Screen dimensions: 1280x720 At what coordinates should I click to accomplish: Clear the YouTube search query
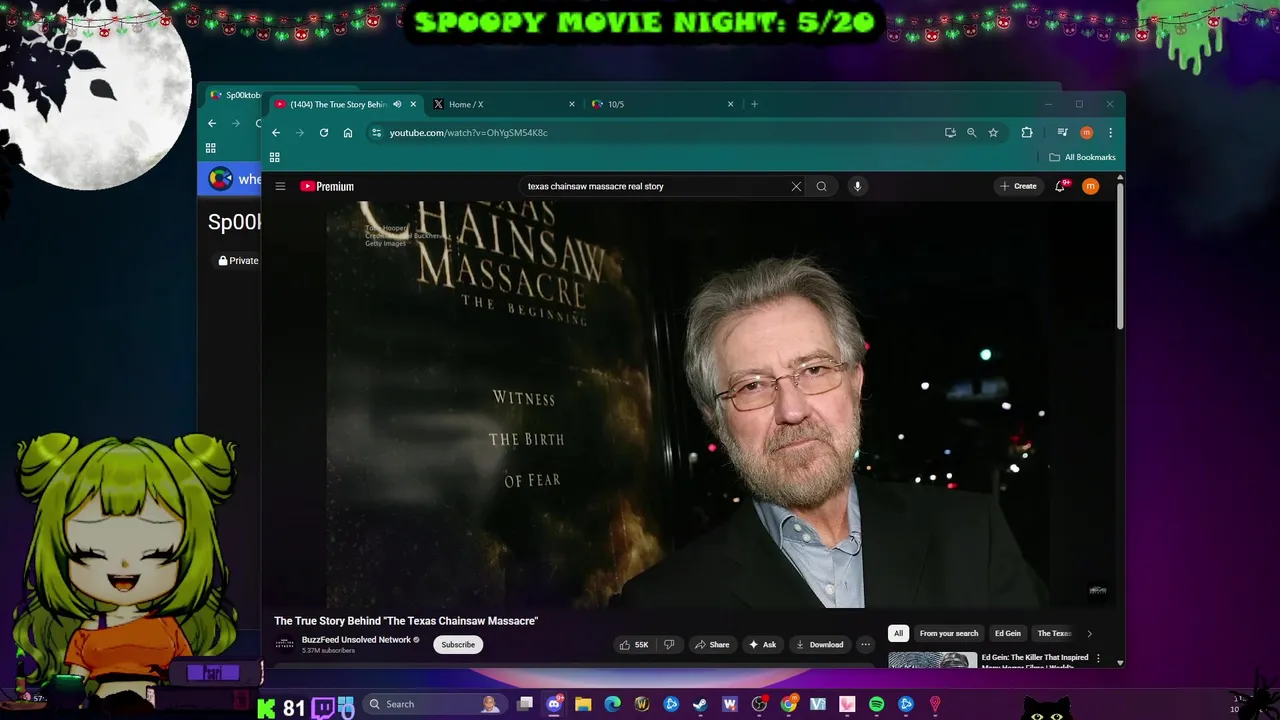796,186
